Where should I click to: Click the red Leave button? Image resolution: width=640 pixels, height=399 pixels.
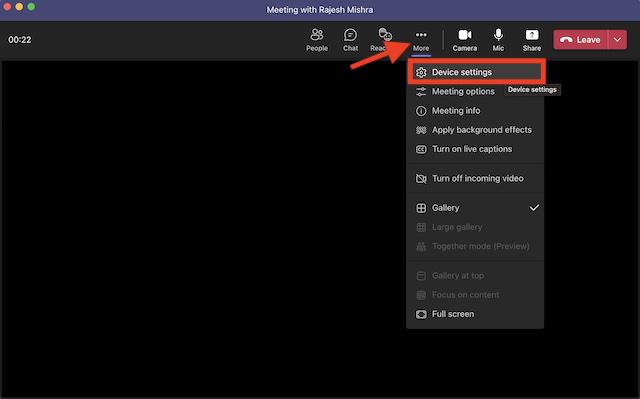580,40
